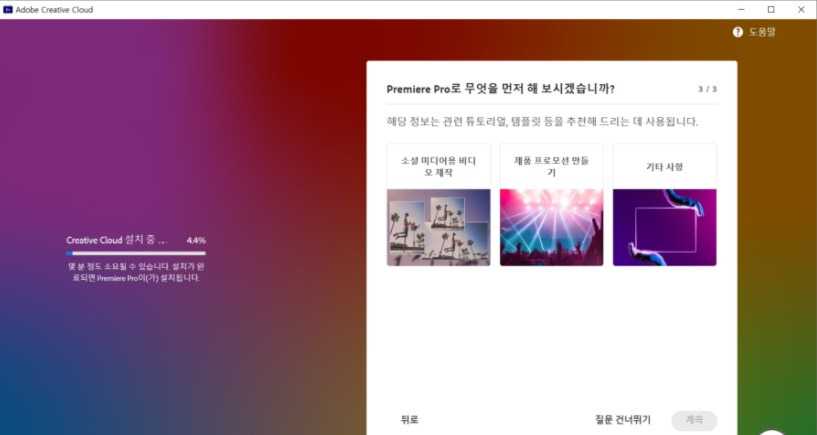Click the Premiere Pro question heading
The width and height of the screenshot is (817, 435).
[x=500, y=89]
